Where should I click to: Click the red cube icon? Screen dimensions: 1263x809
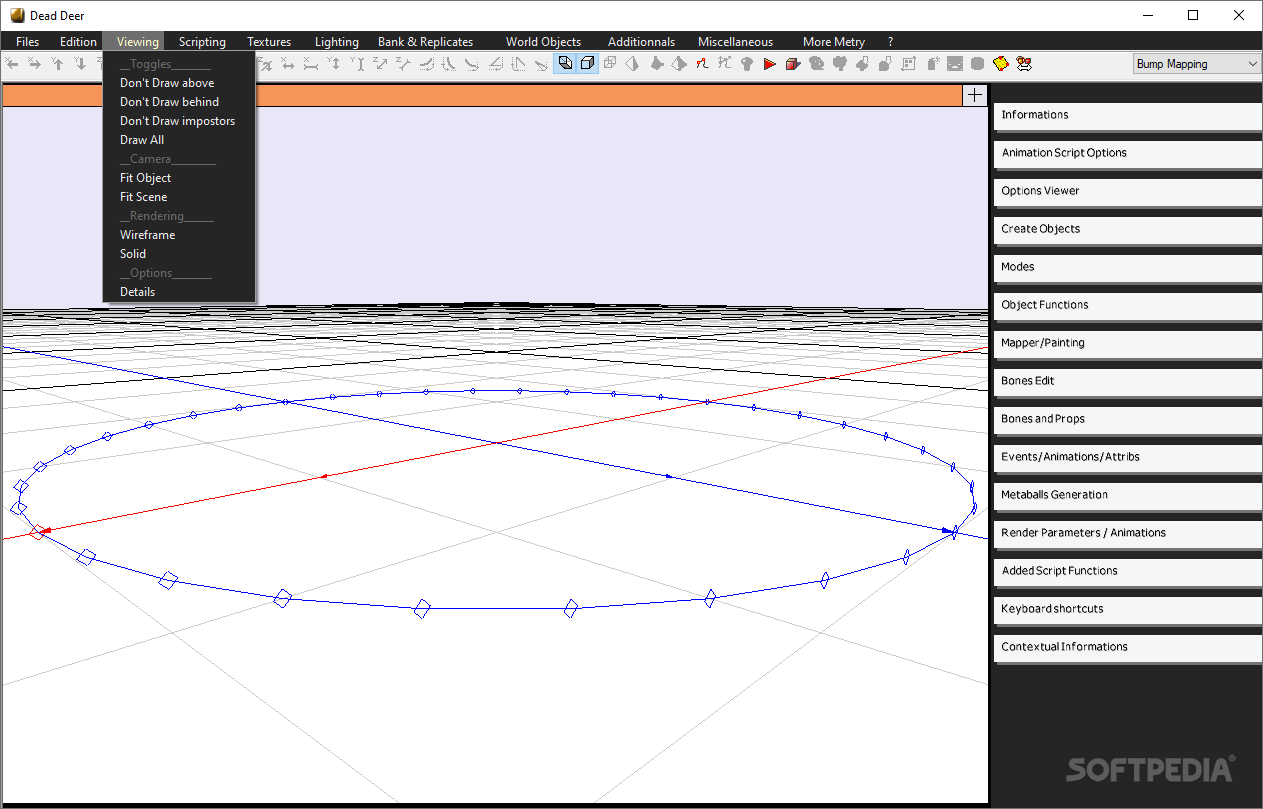click(792, 64)
